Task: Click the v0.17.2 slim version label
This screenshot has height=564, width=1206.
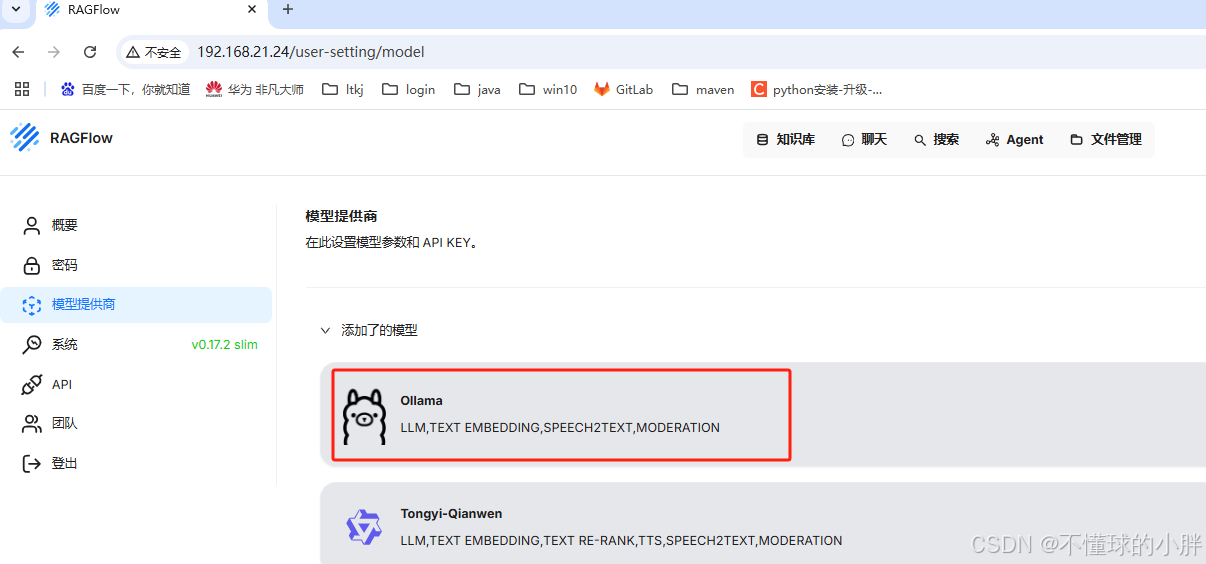Action: (224, 344)
